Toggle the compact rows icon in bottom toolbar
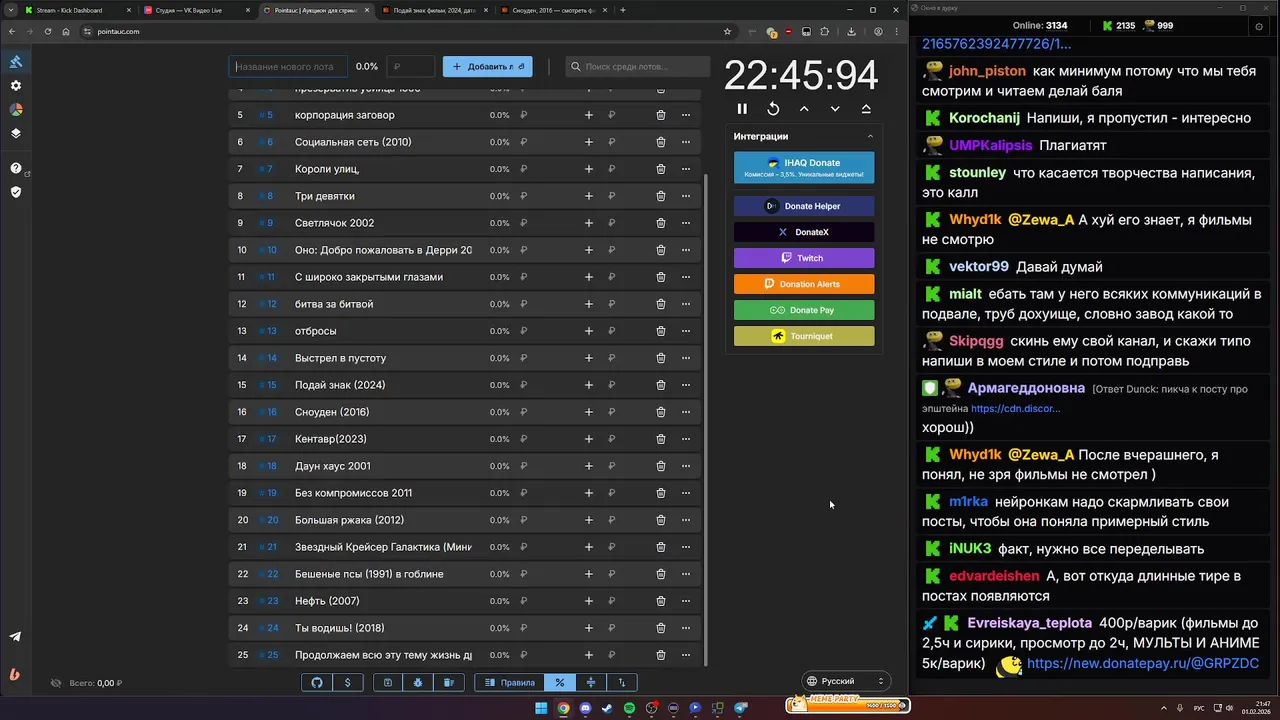Image resolution: width=1280 pixels, height=720 pixels. point(591,682)
